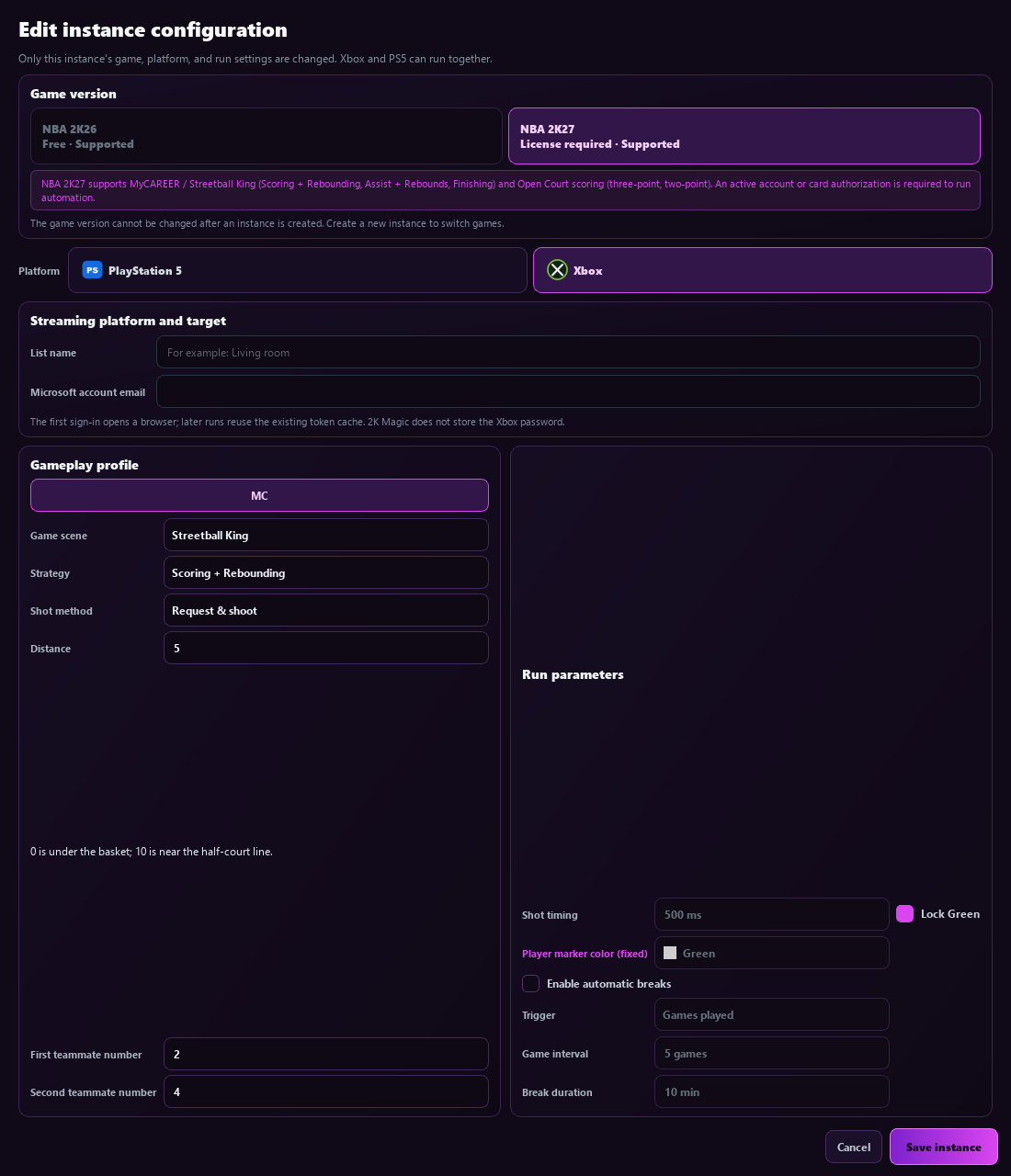Viewport: 1011px width, 1176px height.
Task: Select the NBA 2K27 game version card
Action: click(x=744, y=136)
